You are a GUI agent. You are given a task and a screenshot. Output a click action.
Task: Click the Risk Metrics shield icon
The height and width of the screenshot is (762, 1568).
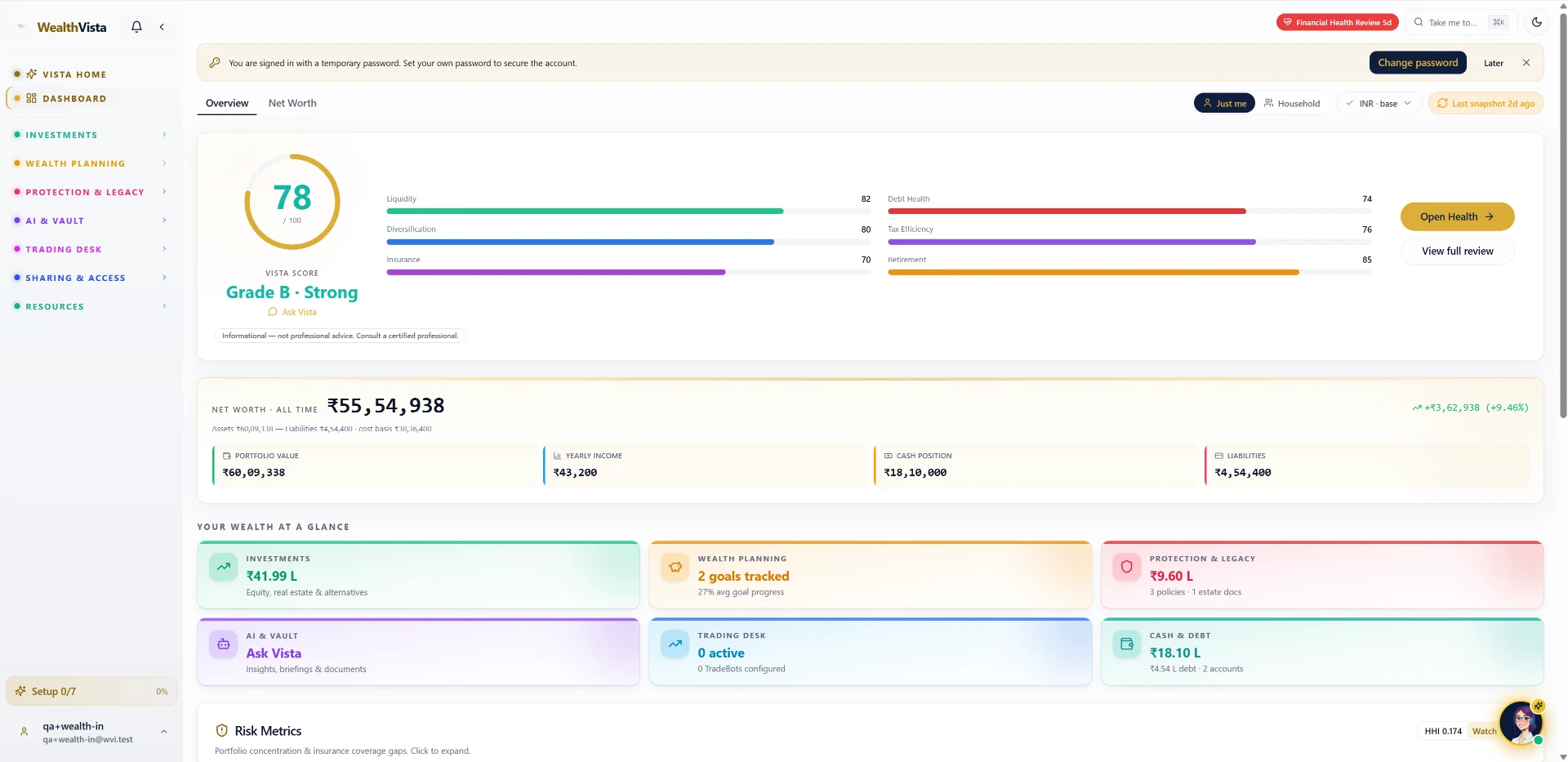[221, 731]
